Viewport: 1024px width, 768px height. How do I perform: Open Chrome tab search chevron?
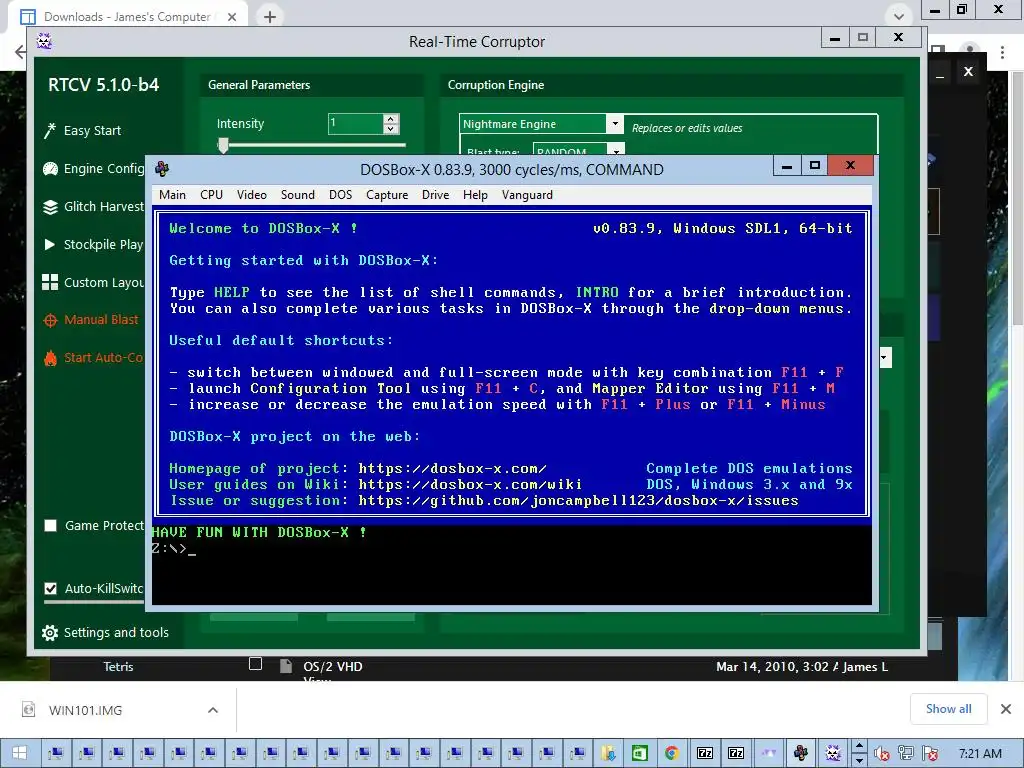click(x=899, y=16)
